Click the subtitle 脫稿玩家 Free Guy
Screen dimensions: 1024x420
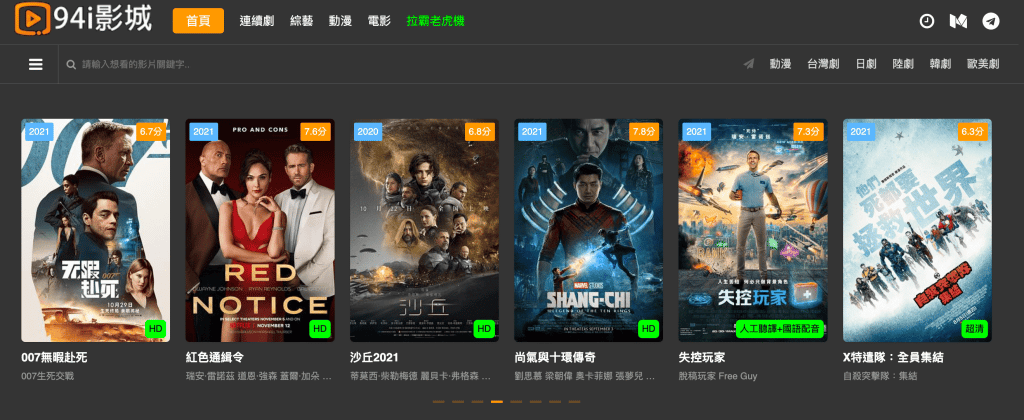point(718,376)
